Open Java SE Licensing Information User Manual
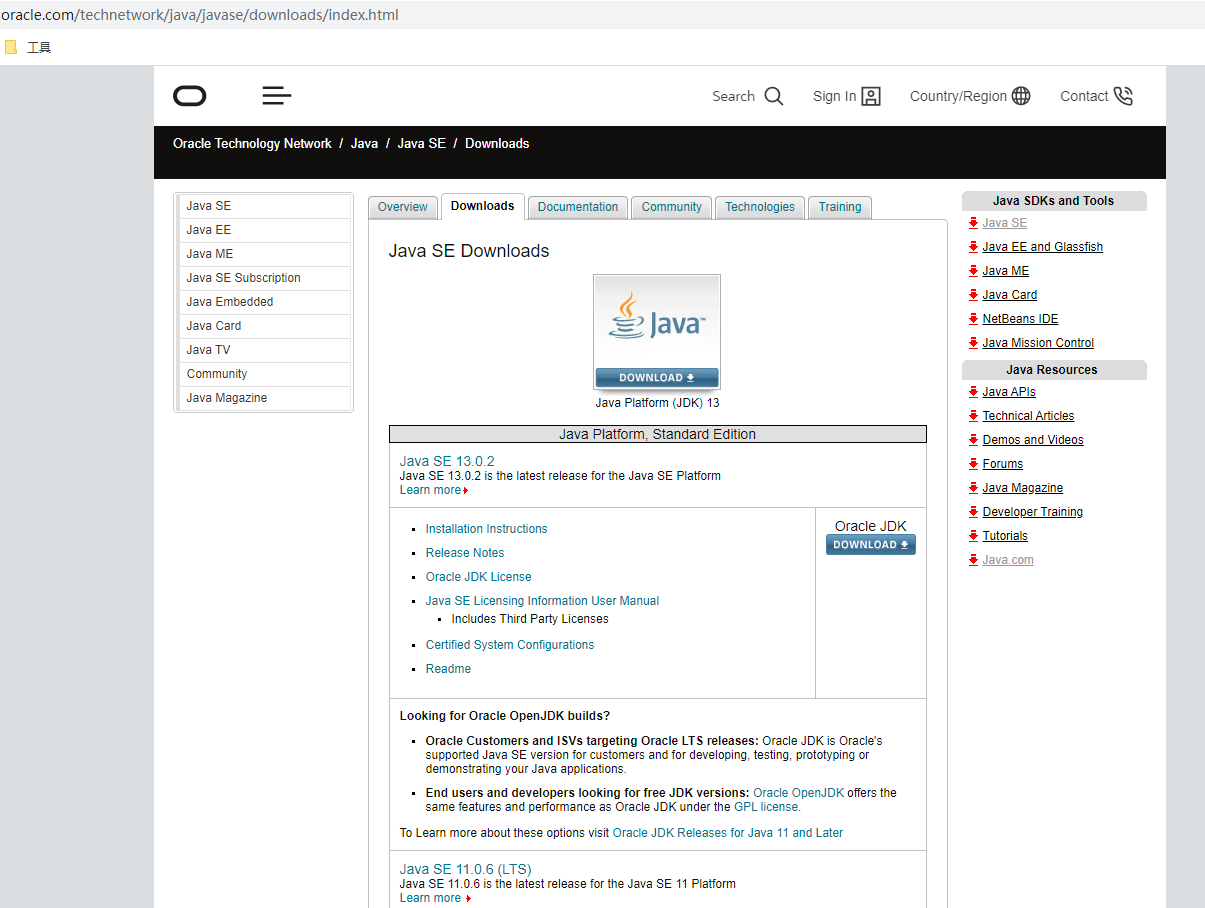This screenshot has width=1205, height=908. click(543, 601)
